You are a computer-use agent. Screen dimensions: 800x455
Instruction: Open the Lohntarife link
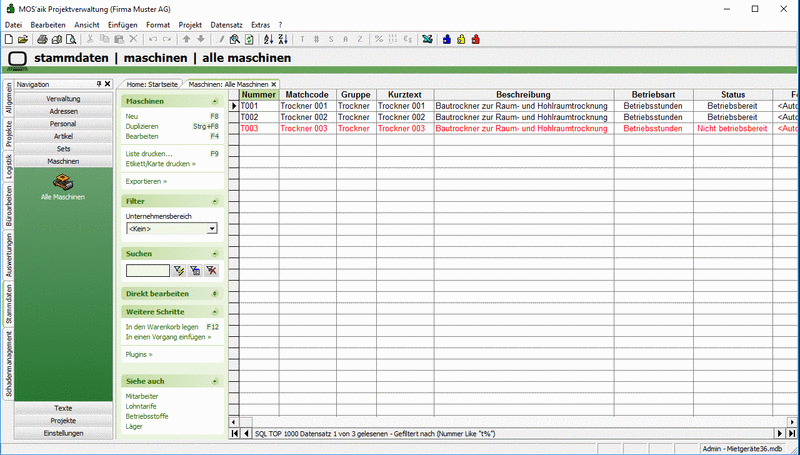[141, 407]
